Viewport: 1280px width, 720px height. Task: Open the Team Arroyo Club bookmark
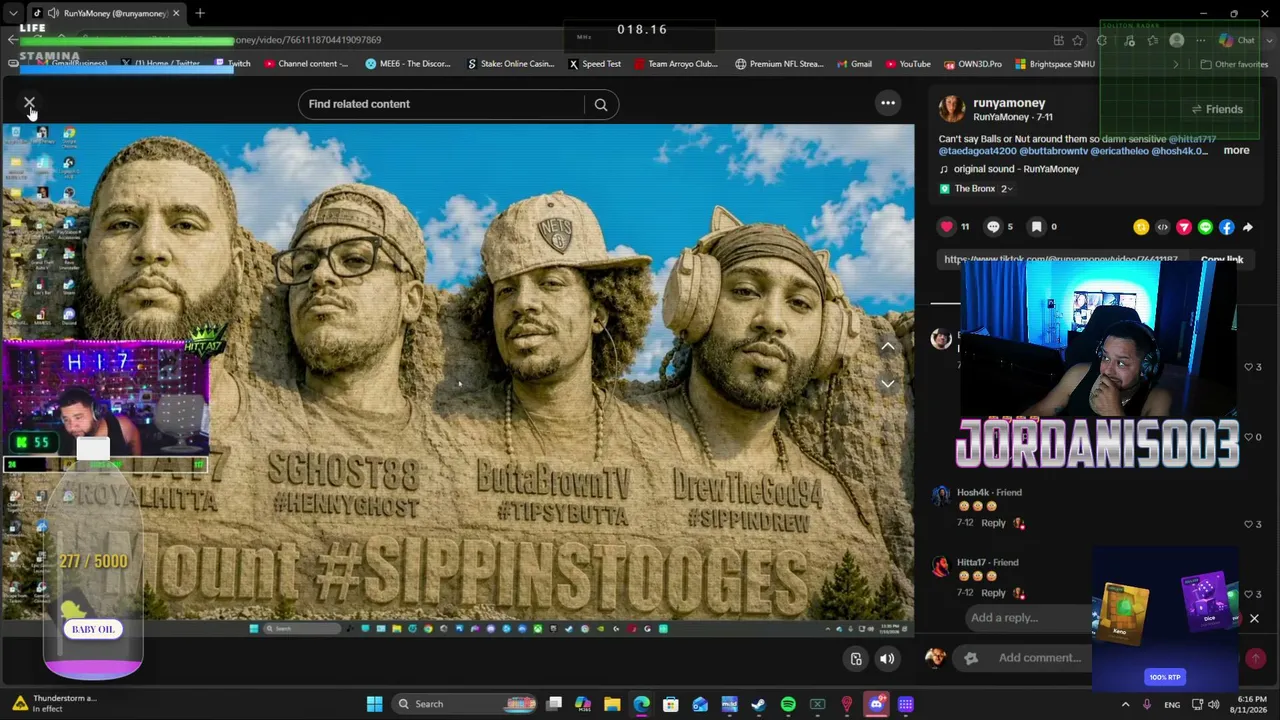675,64
